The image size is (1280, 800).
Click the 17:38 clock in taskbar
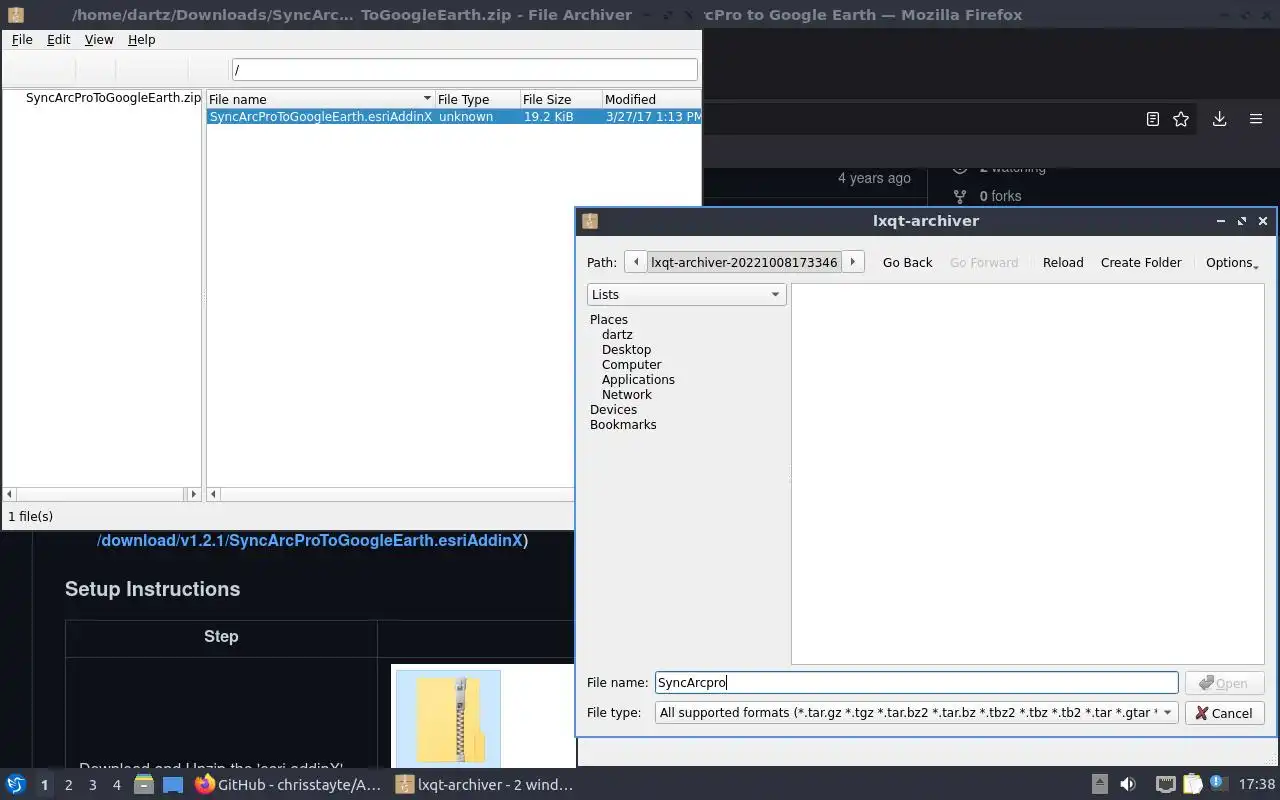[1257, 785]
